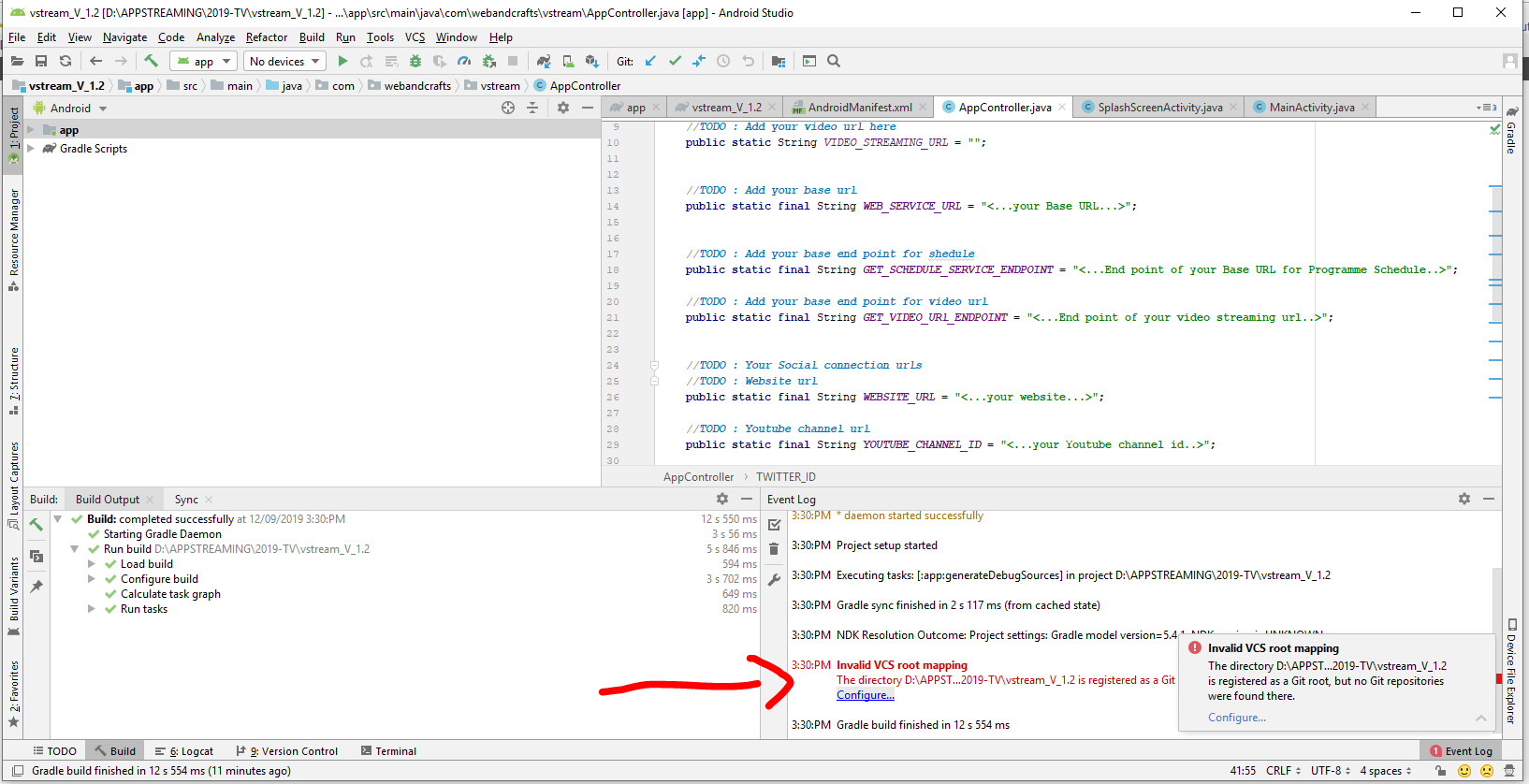Open the No devices dropdown

[x=284, y=61]
